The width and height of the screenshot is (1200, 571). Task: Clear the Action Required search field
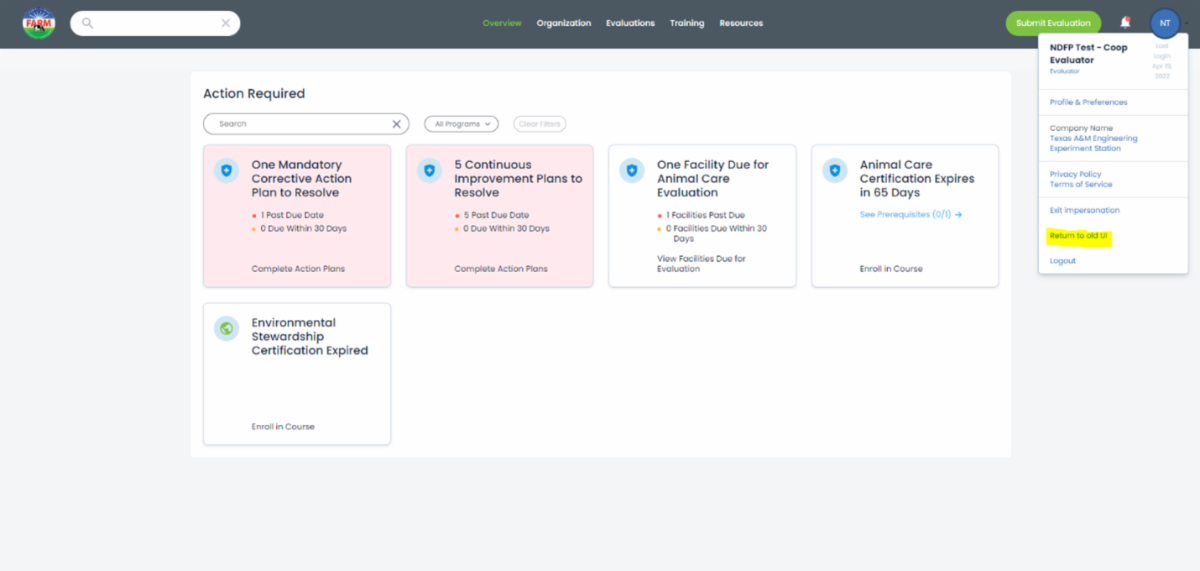tap(396, 124)
